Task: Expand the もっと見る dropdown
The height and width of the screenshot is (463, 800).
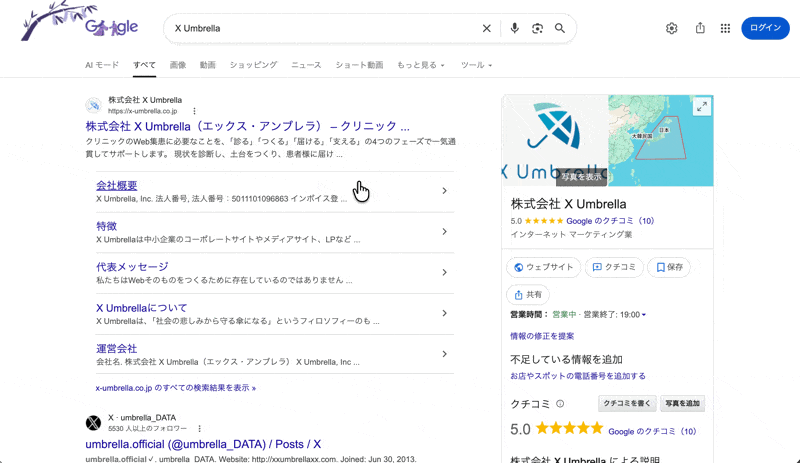Action: [421, 65]
